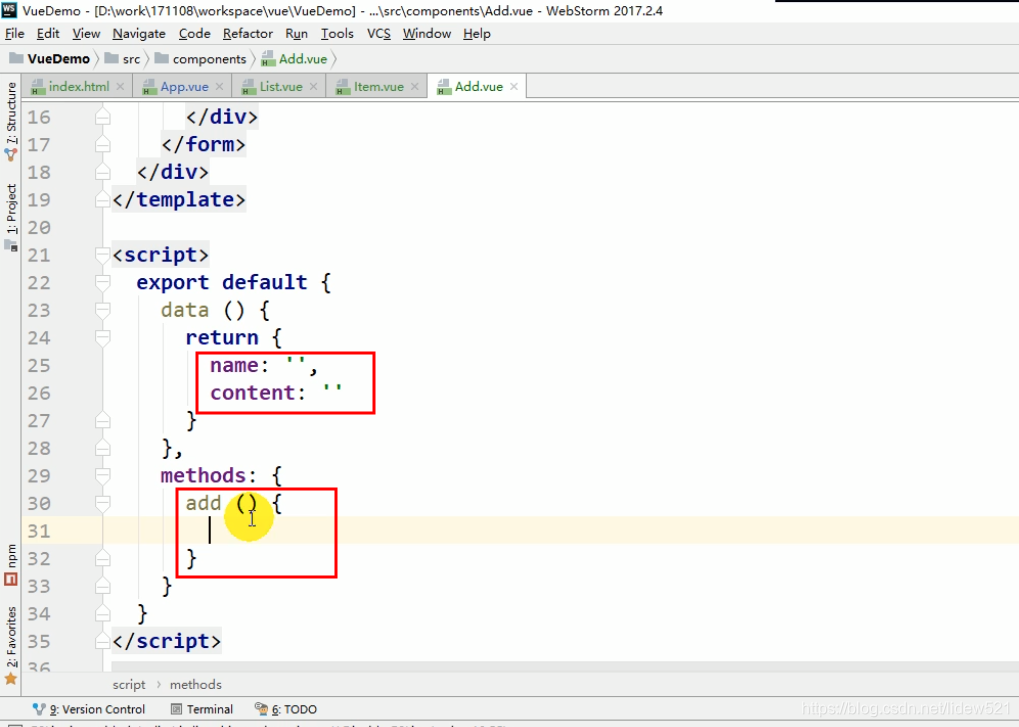
Task: Close the List.vue tab
Action: [x=314, y=86]
